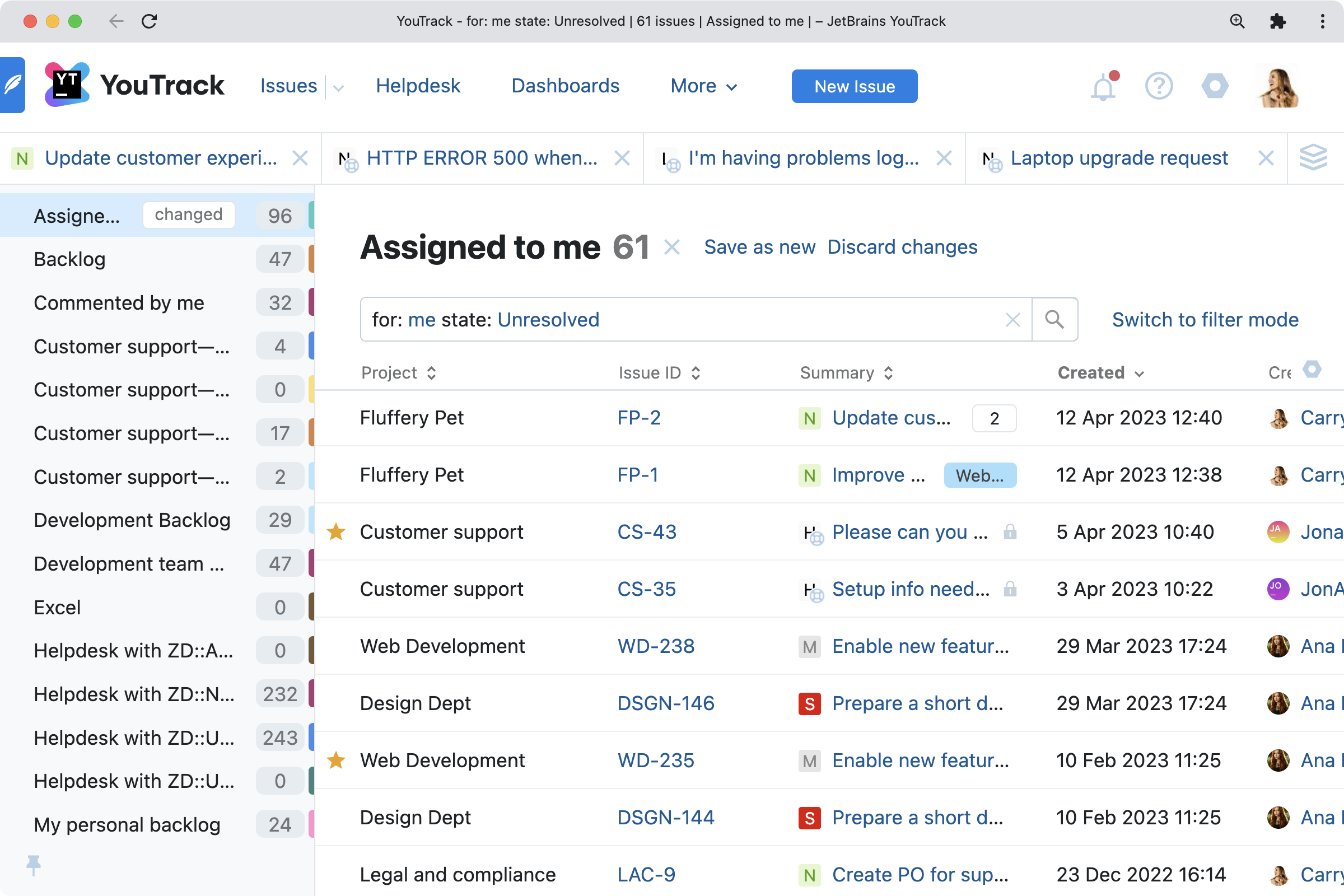The image size is (1344, 896).
Task: Open the browser extensions puzzle icon
Action: pyautogui.click(x=1278, y=21)
